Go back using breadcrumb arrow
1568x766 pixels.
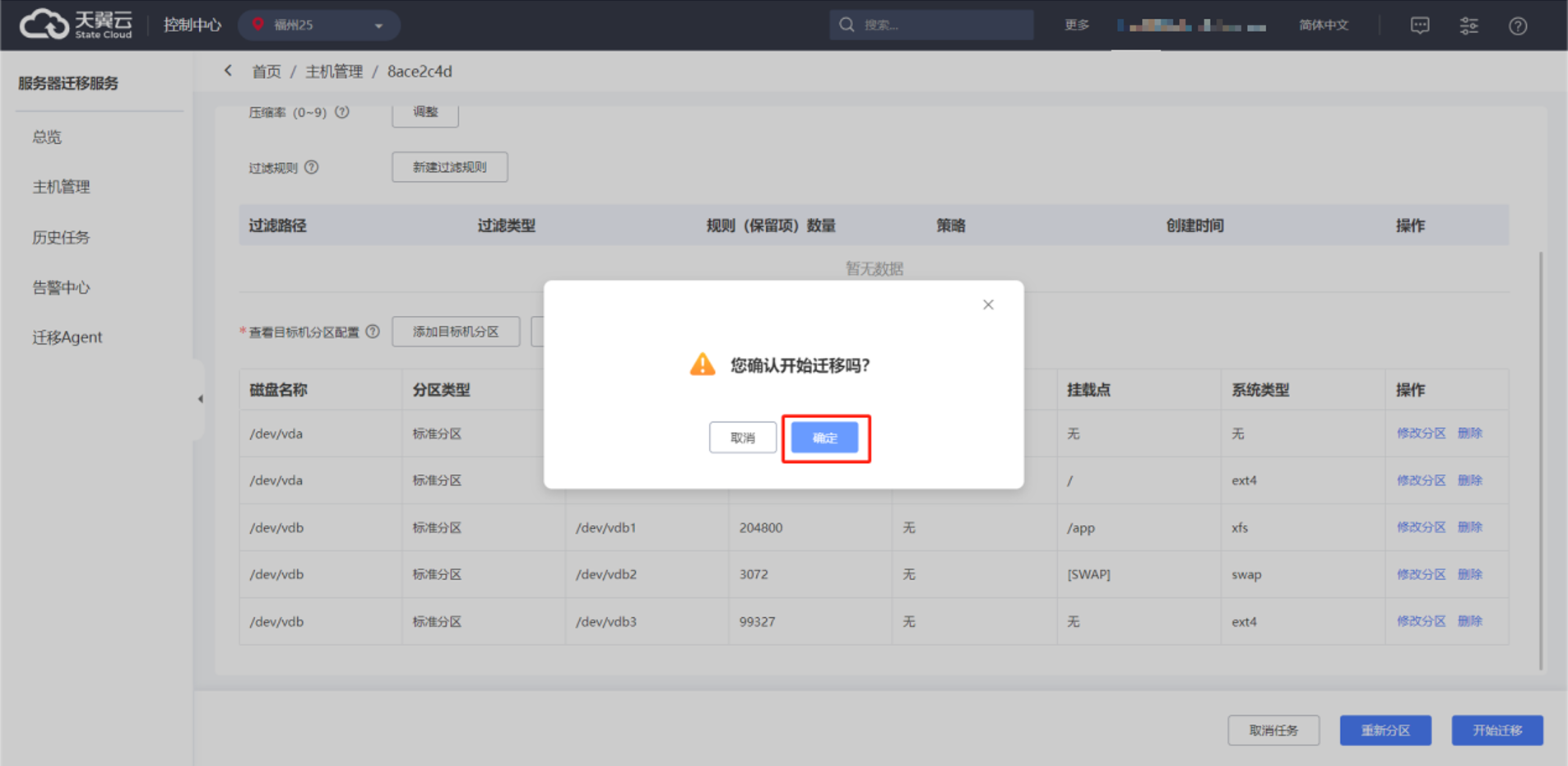pyautogui.click(x=228, y=71)
